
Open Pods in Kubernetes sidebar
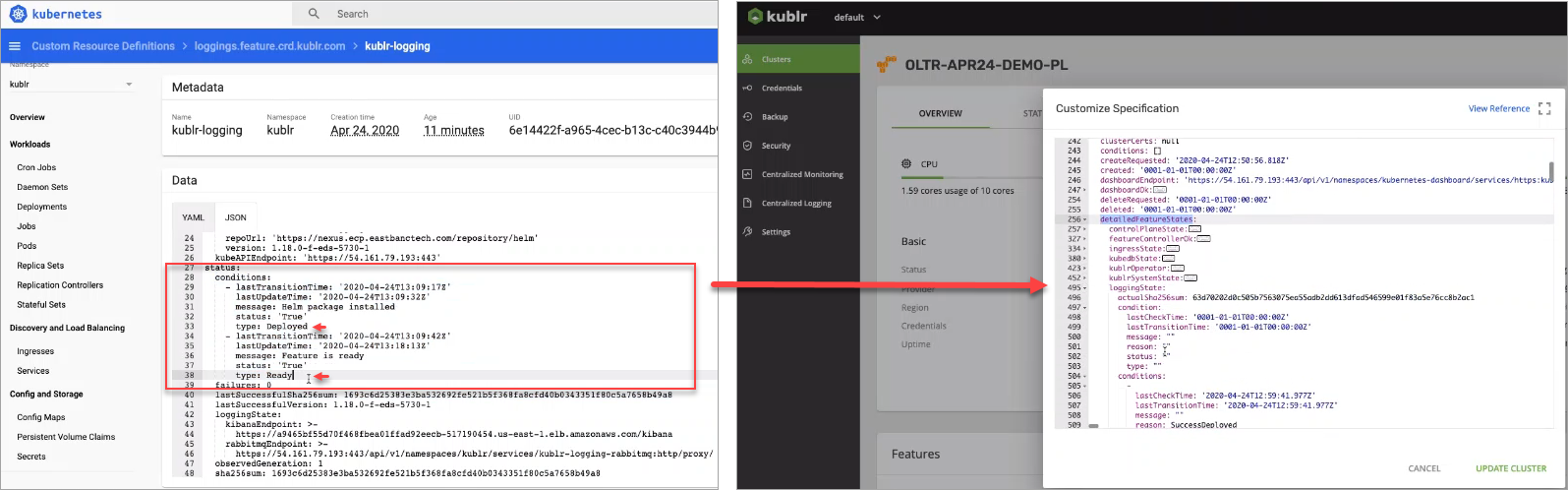pyautogui.click(x=27, y=246)
